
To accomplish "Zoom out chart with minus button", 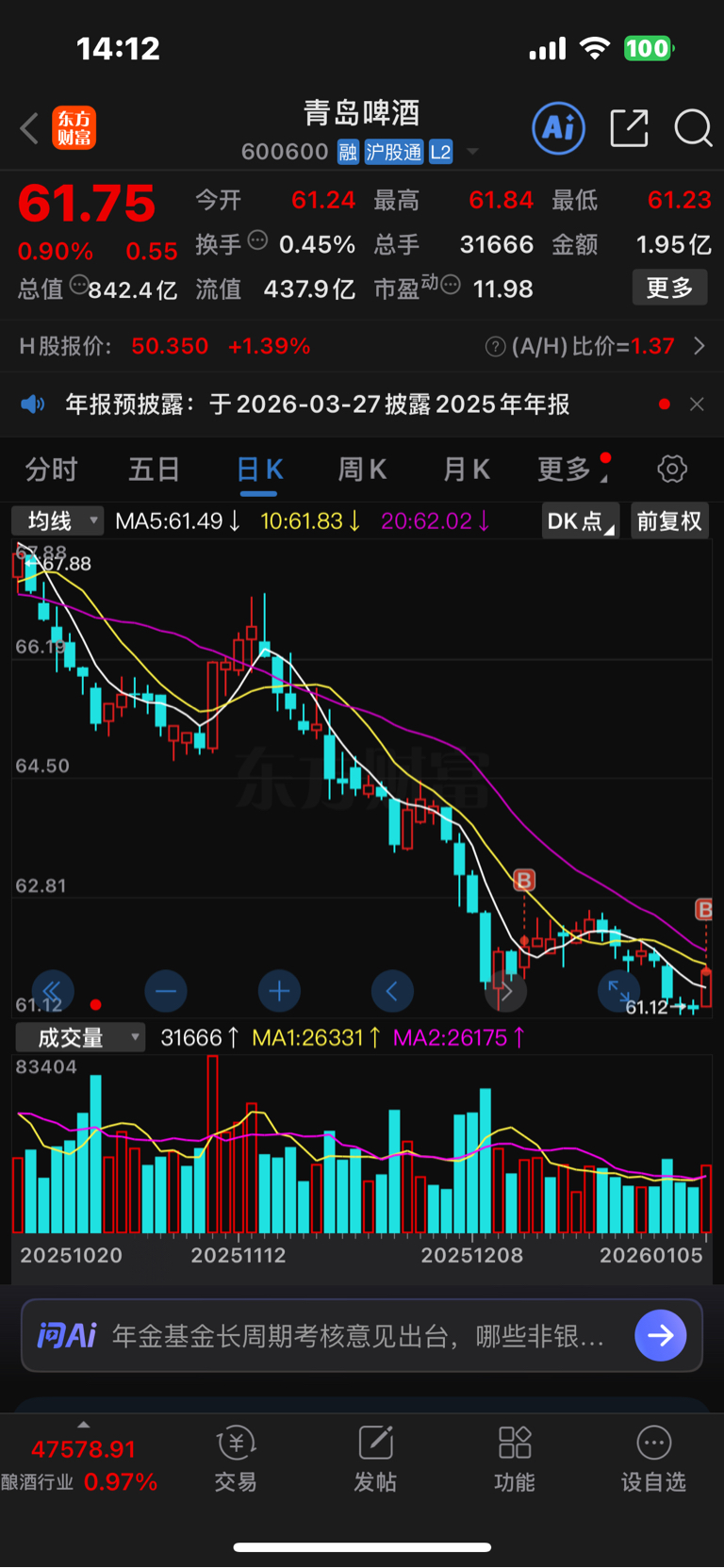I will [x=166, y=991].
